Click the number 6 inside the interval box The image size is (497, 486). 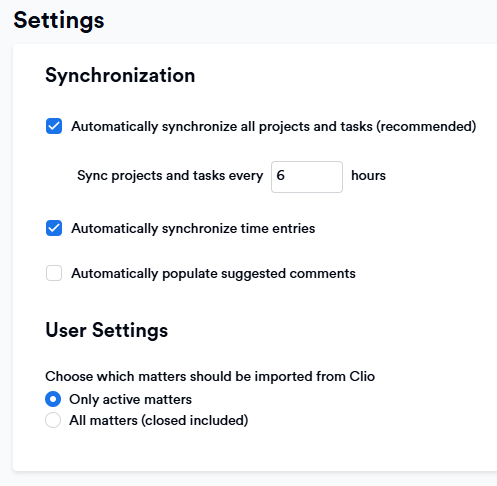[x=281, y=175]
